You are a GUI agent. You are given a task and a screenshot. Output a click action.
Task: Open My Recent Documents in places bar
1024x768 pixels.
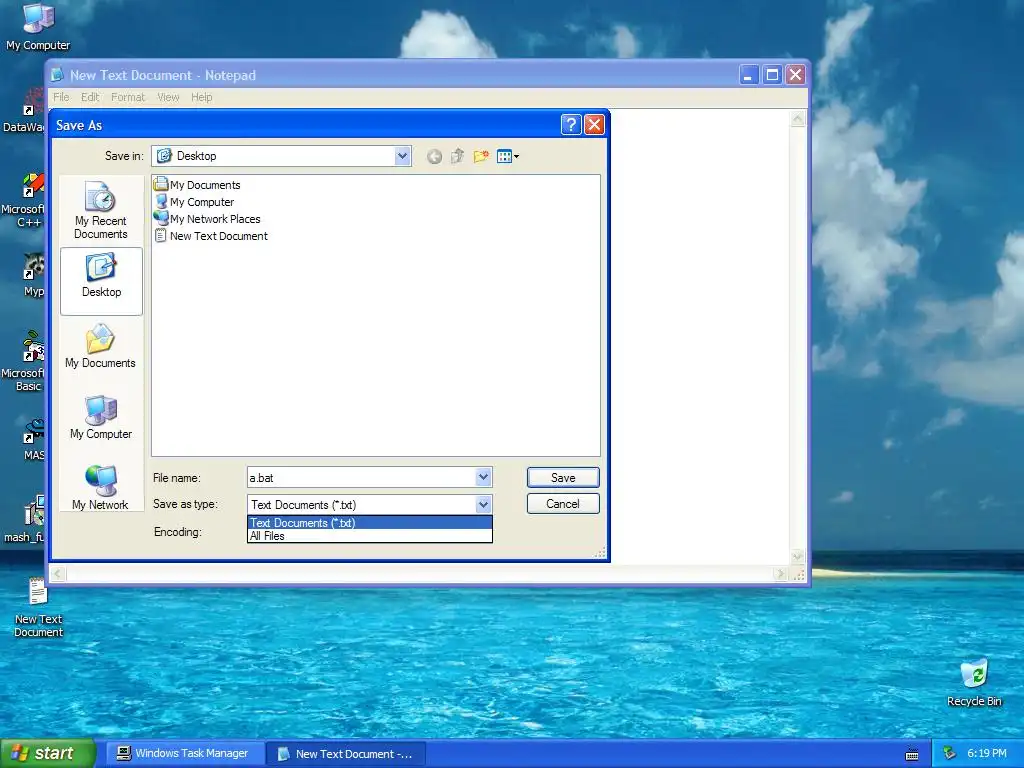click(101, 210)
